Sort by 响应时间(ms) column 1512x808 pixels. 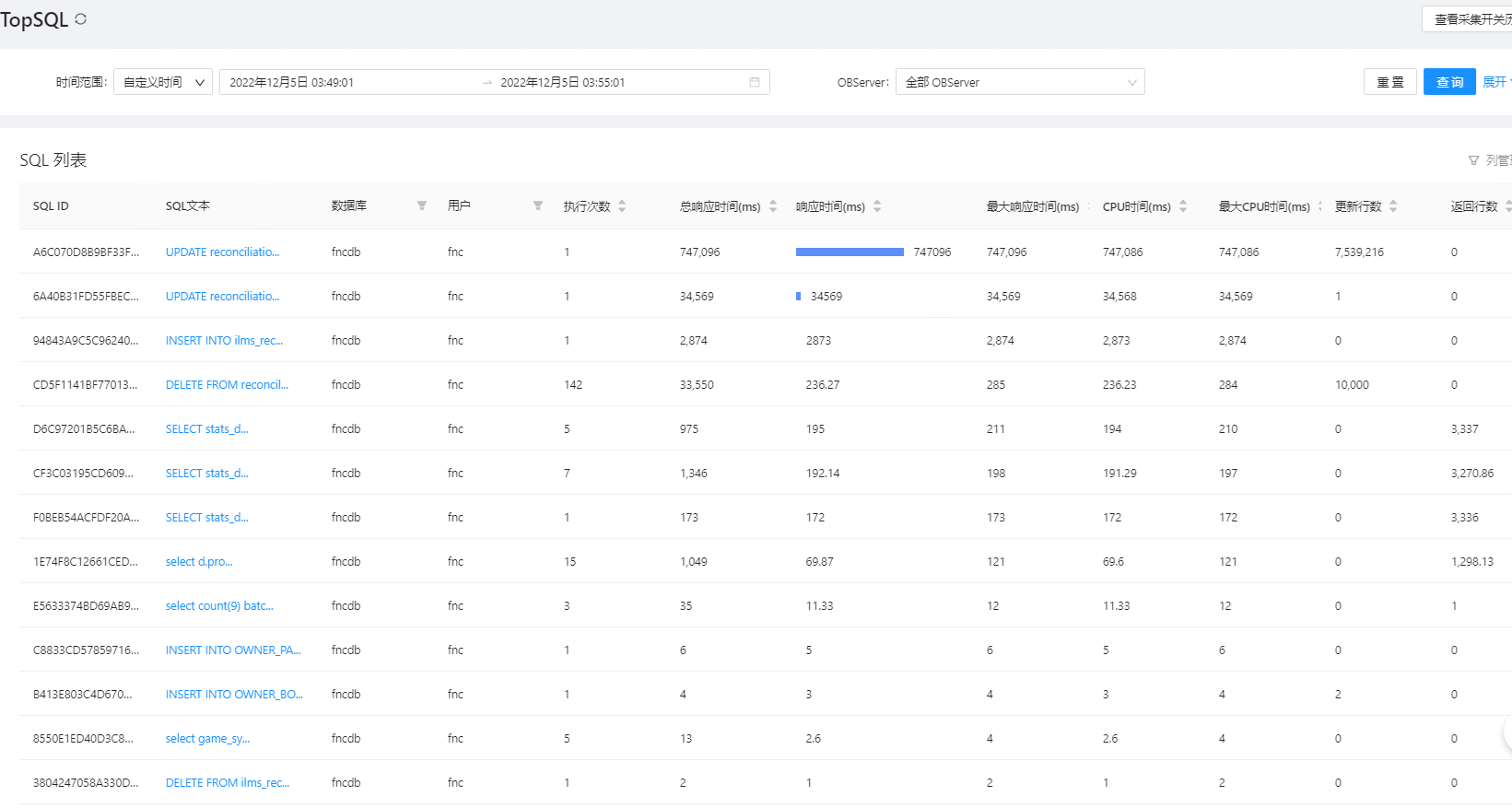click(877, 206)
